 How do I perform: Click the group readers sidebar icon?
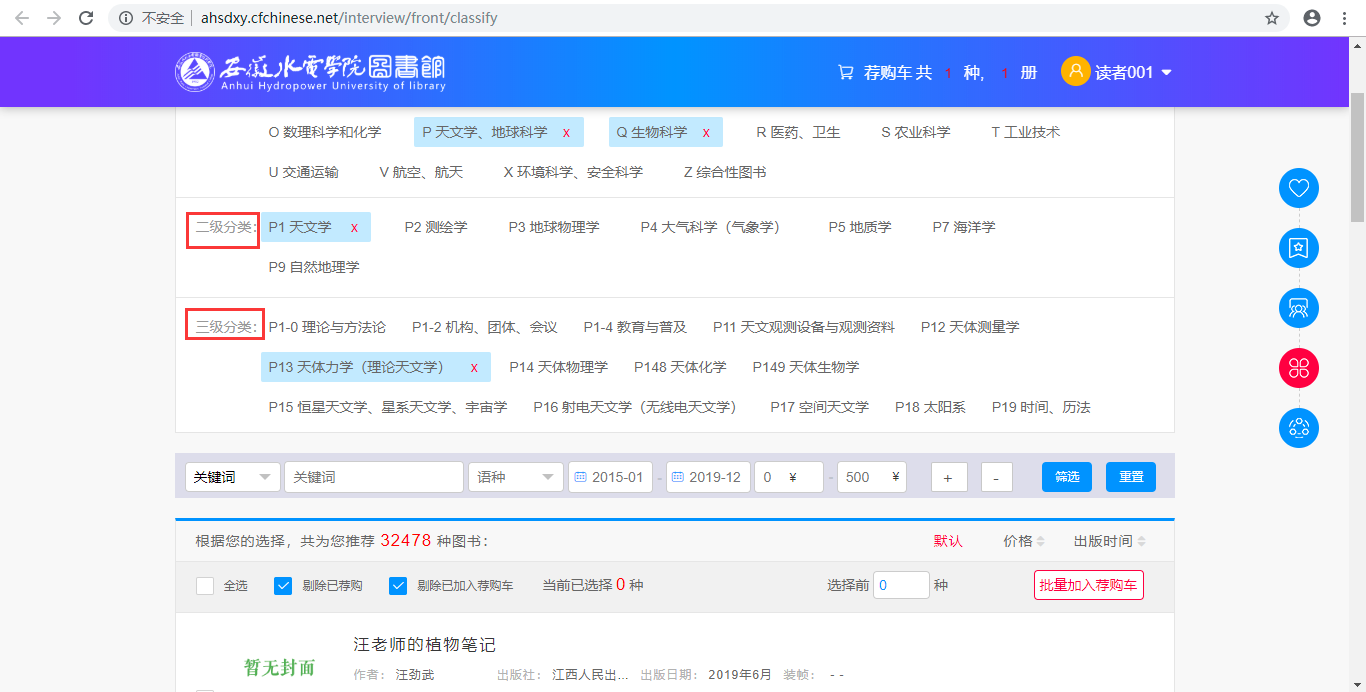(x=1298, y=308)
